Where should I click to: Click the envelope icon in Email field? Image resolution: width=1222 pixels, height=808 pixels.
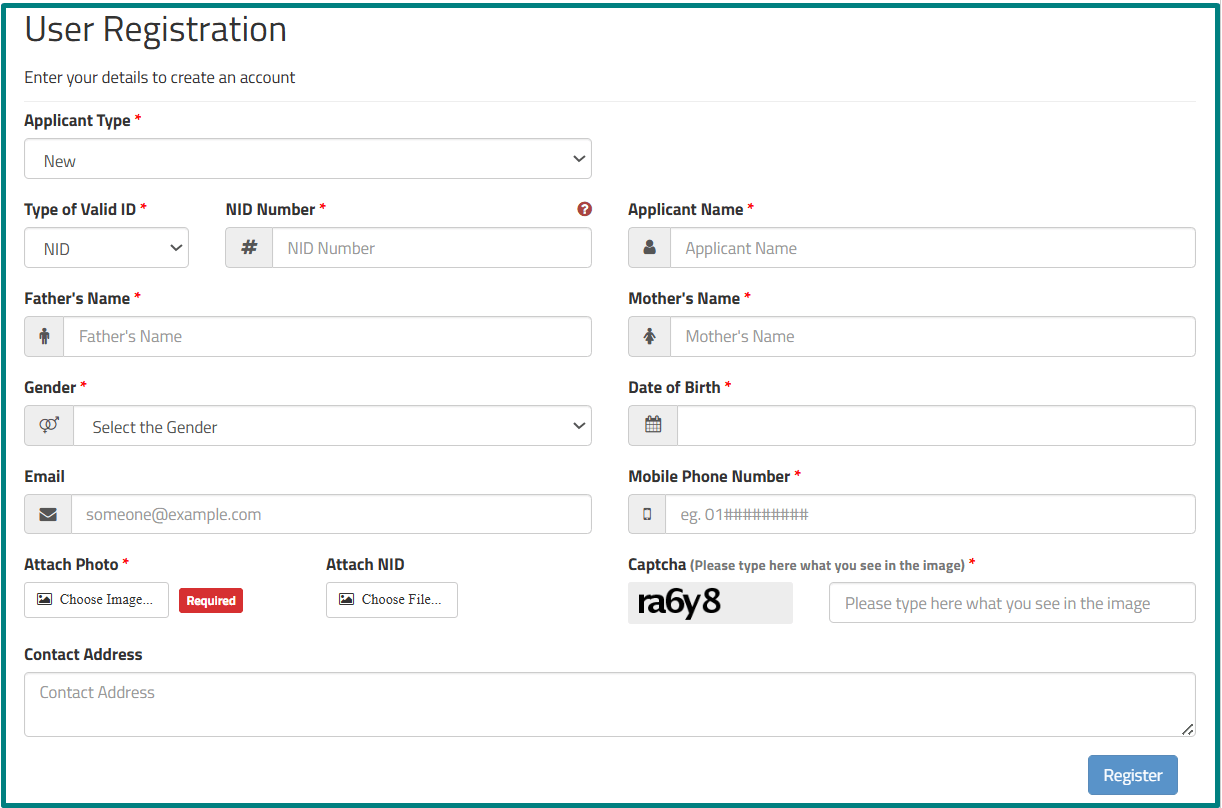coord(47,514)
